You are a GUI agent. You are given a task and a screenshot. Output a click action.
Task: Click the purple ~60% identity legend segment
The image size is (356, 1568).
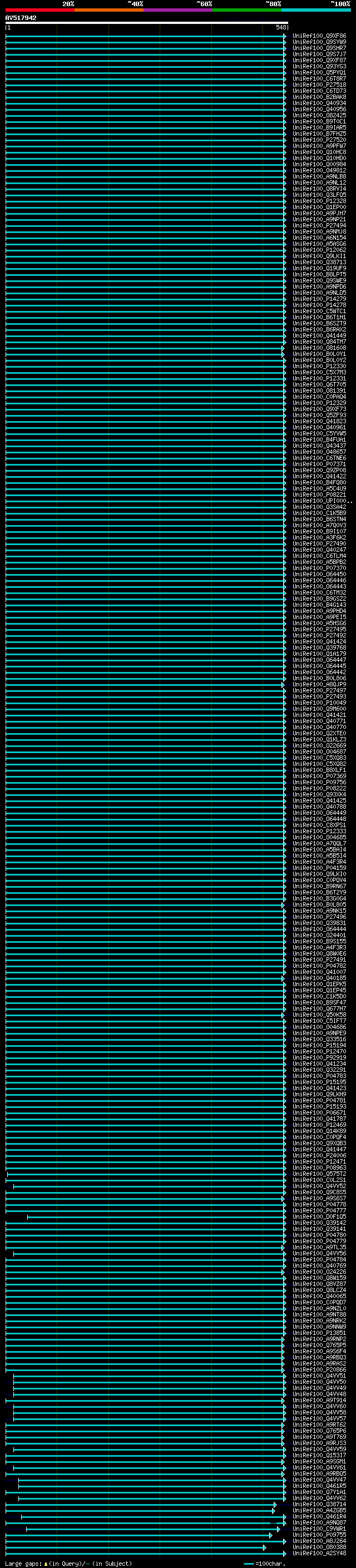[x=177, y=10]
